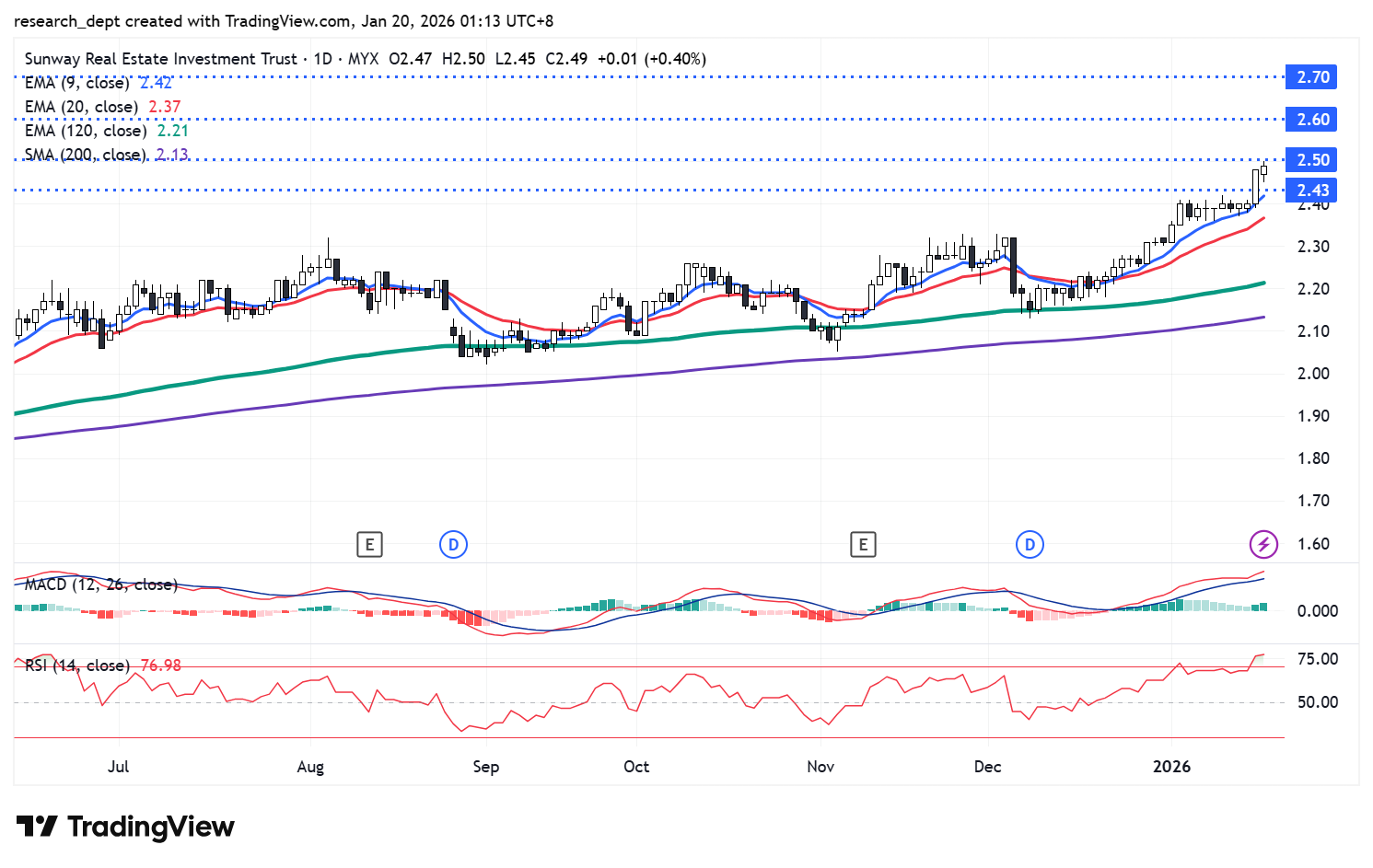
Task: Click the 2.50 price label on axis
Action: click(x=1312, y=160)
